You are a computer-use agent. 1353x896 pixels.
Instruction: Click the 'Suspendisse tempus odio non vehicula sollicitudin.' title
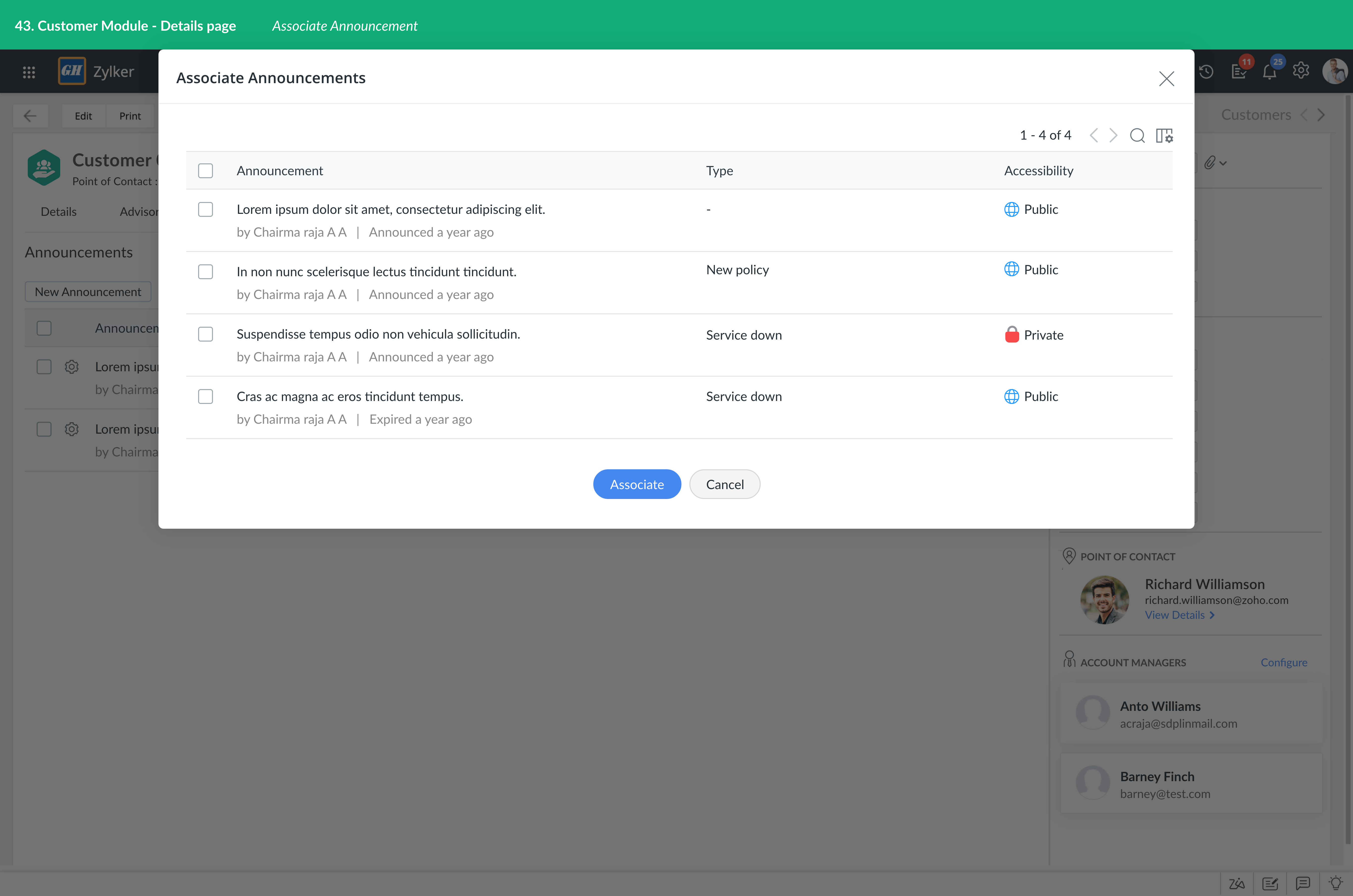(x=378, y=334)
